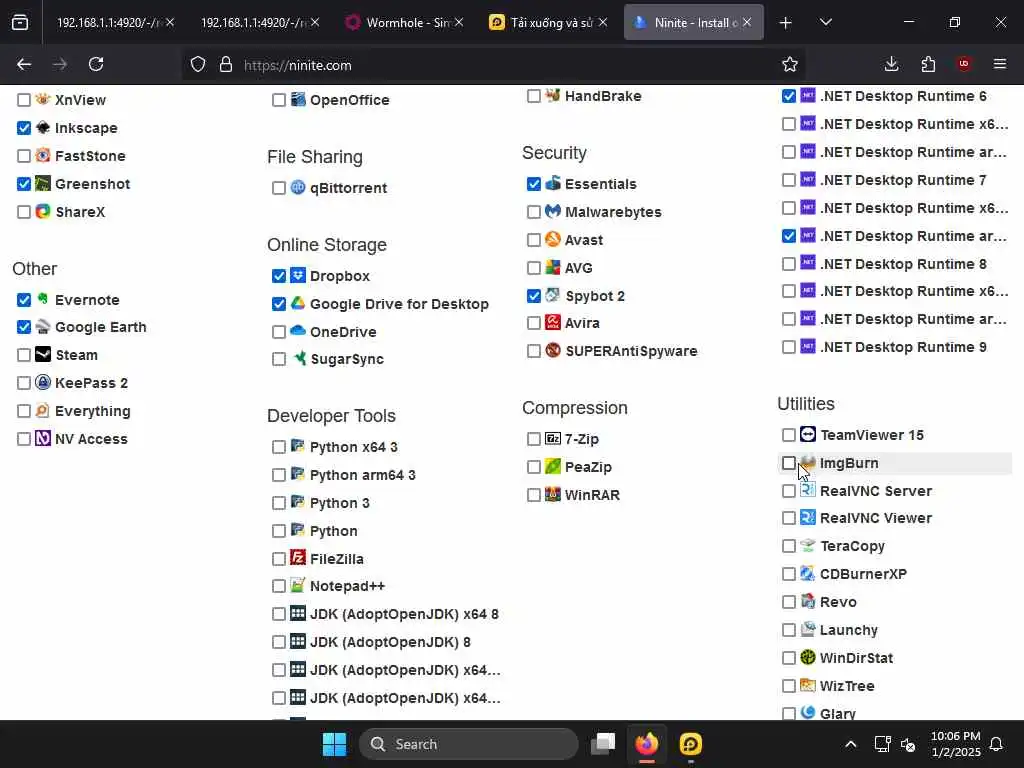
Task: Open the list all tabs dropdown
Action: click(x=826, y=22)
